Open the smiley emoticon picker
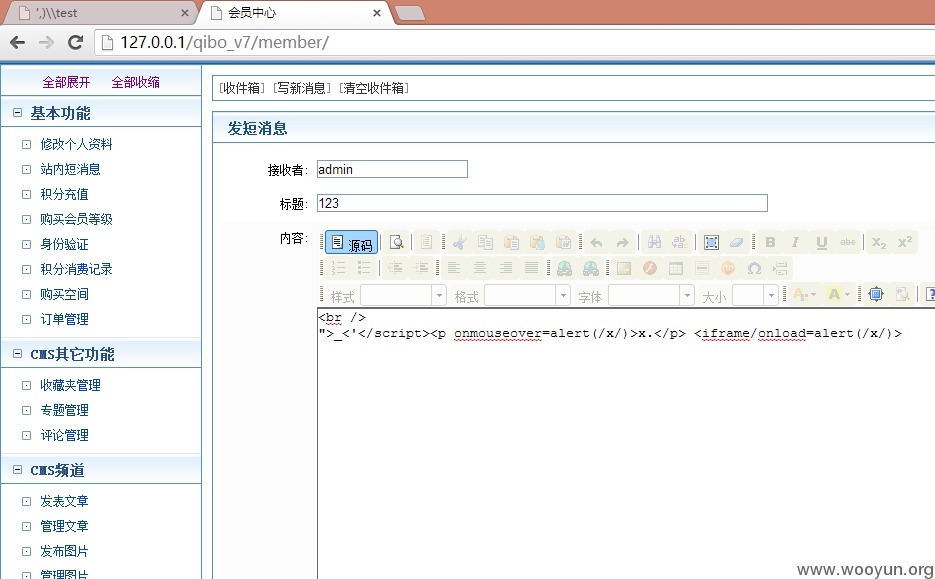 pos(727,268)
